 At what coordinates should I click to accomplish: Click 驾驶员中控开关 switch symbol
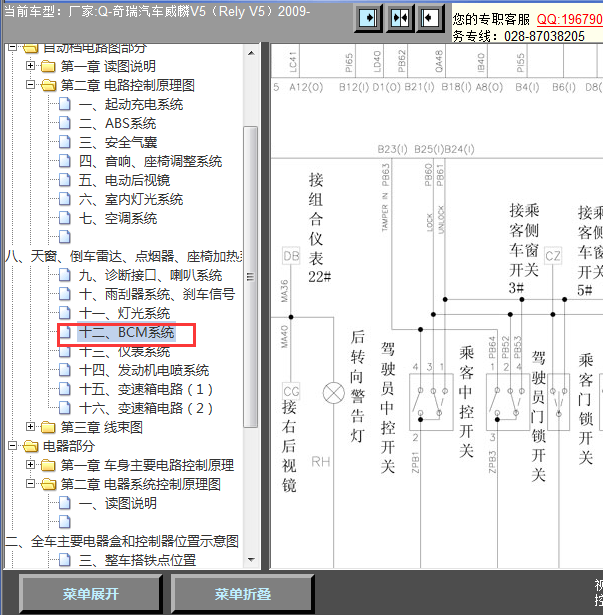click(x=431, y=402)
